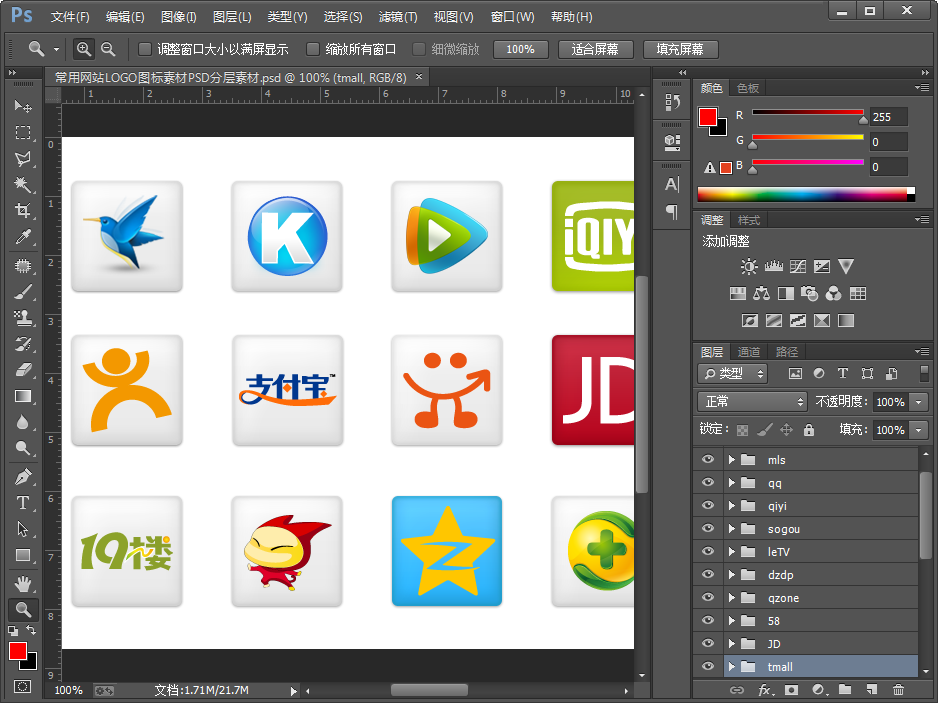This screenshot has height=703, width=938.
Task: Click the Fill Screen button
Action: point(680,49)
